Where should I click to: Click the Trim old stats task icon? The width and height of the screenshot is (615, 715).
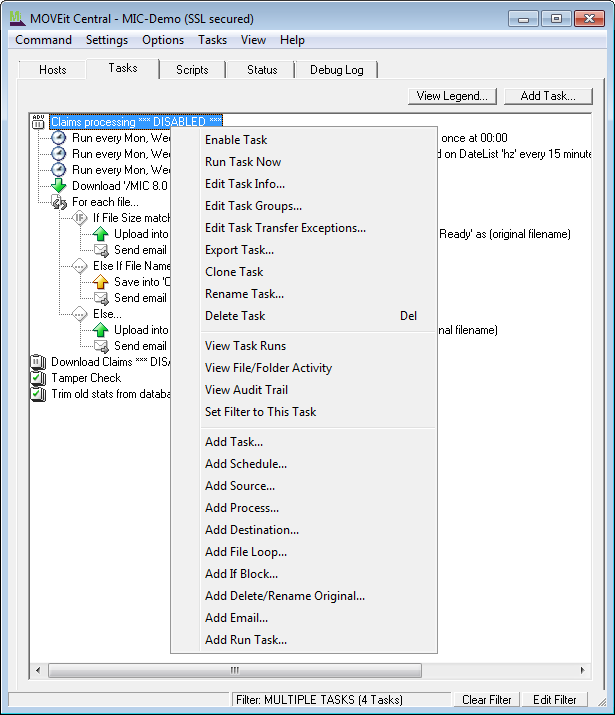coord(38,394)
